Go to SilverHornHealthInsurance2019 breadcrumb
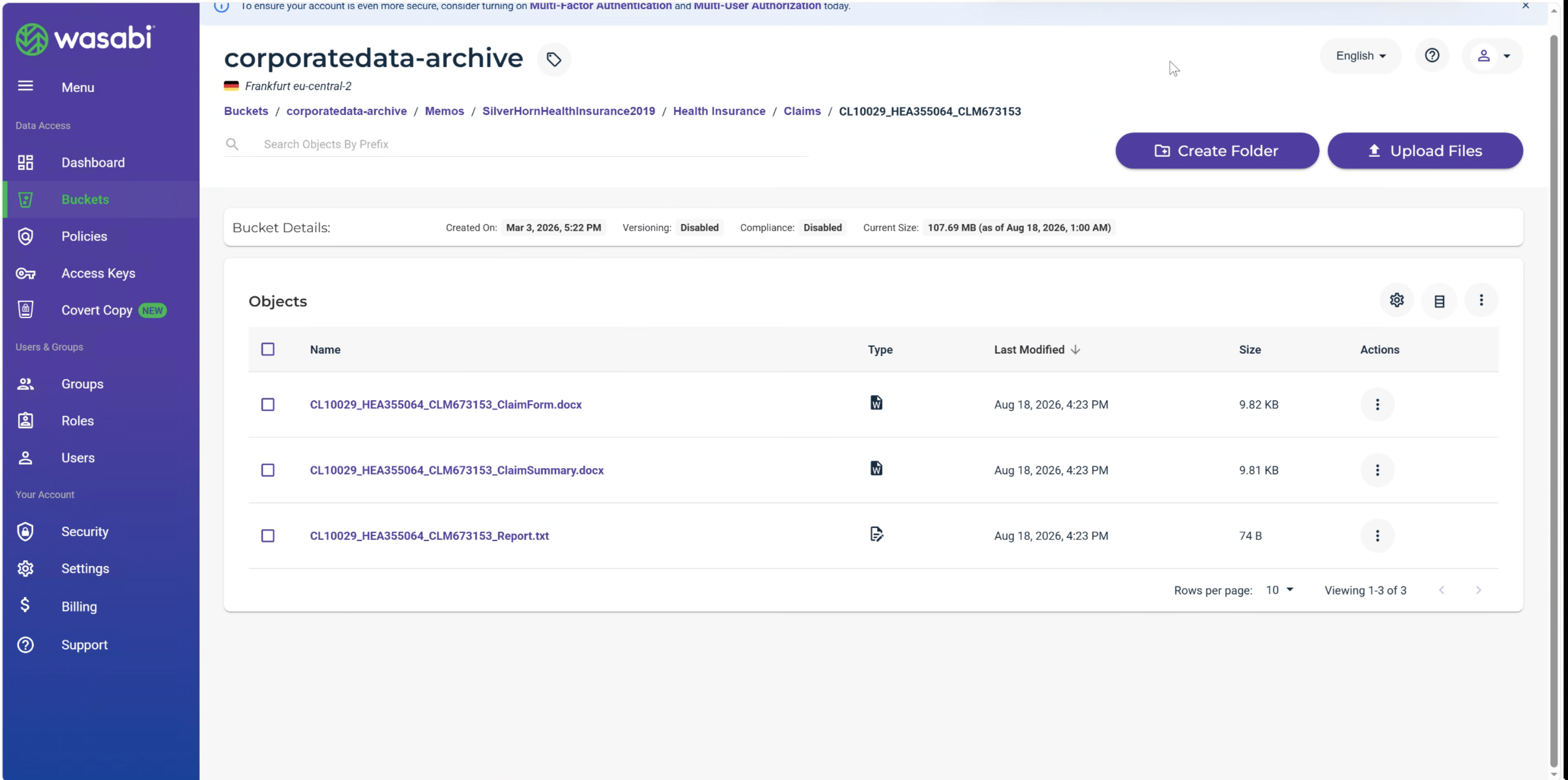1568x780 pixels. tap(568, 111)
